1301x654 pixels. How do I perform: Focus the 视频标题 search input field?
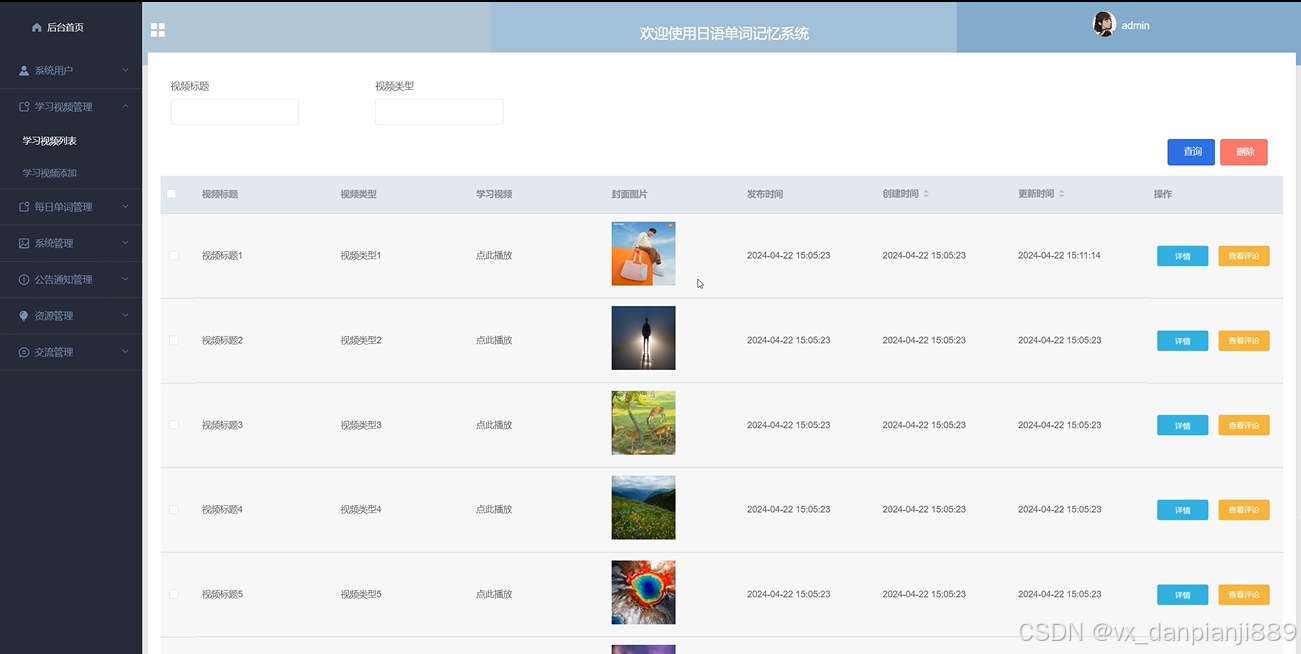235,112
